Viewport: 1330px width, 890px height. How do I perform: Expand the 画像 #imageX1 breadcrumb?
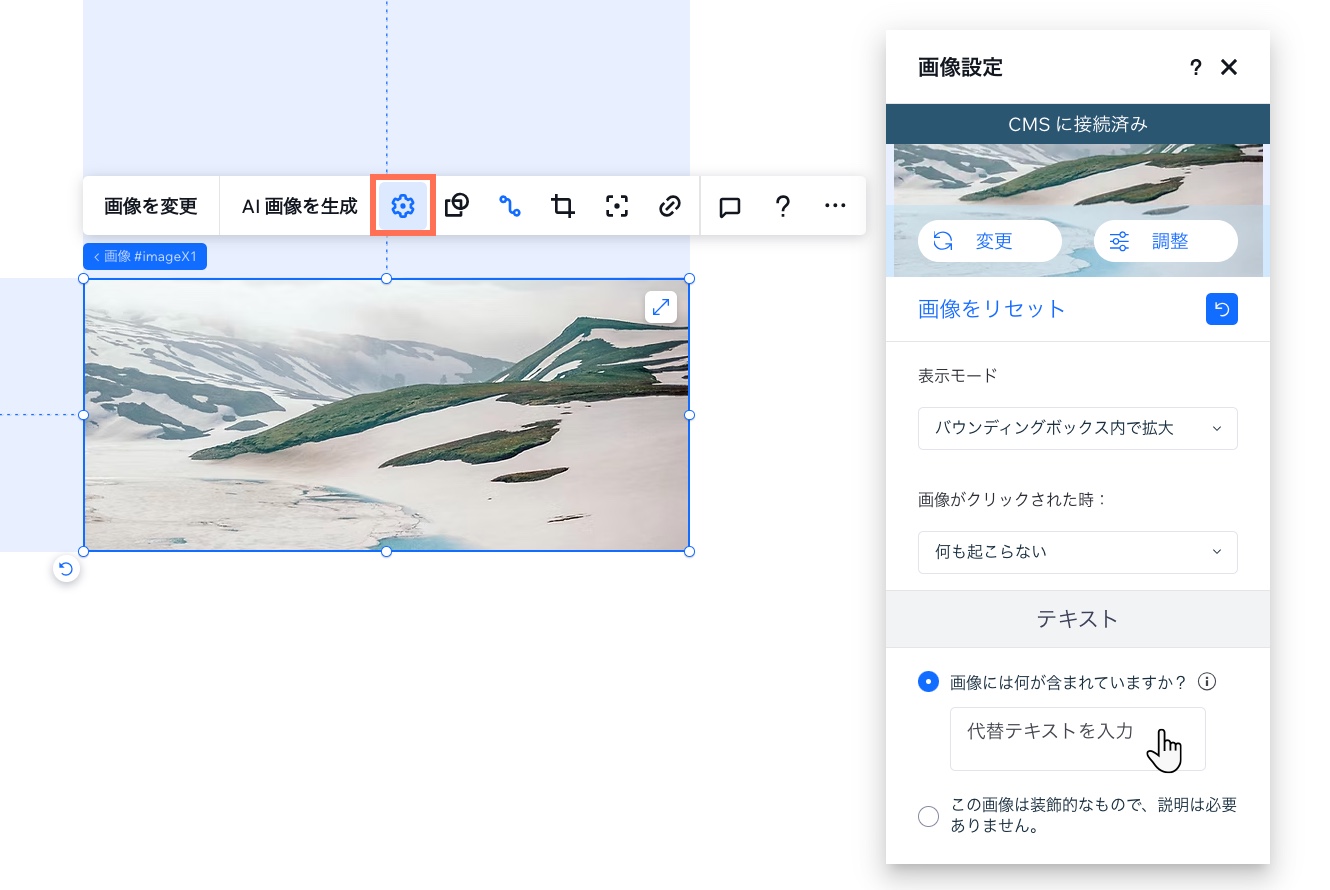pyautogui.click(x=144, y=256)
